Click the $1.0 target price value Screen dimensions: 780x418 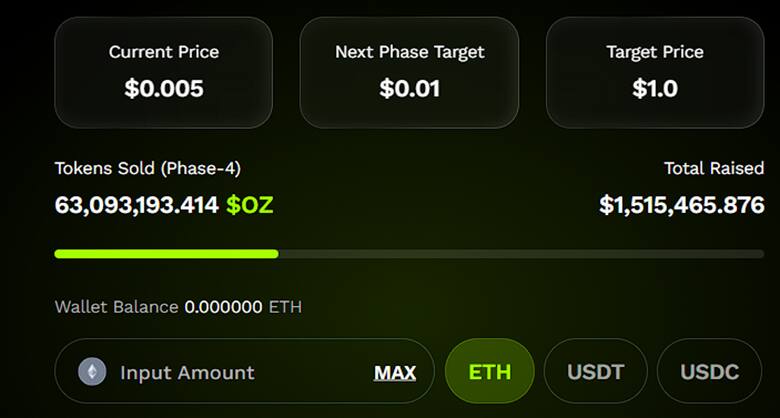pyautogui.click(x=655, y=88)
